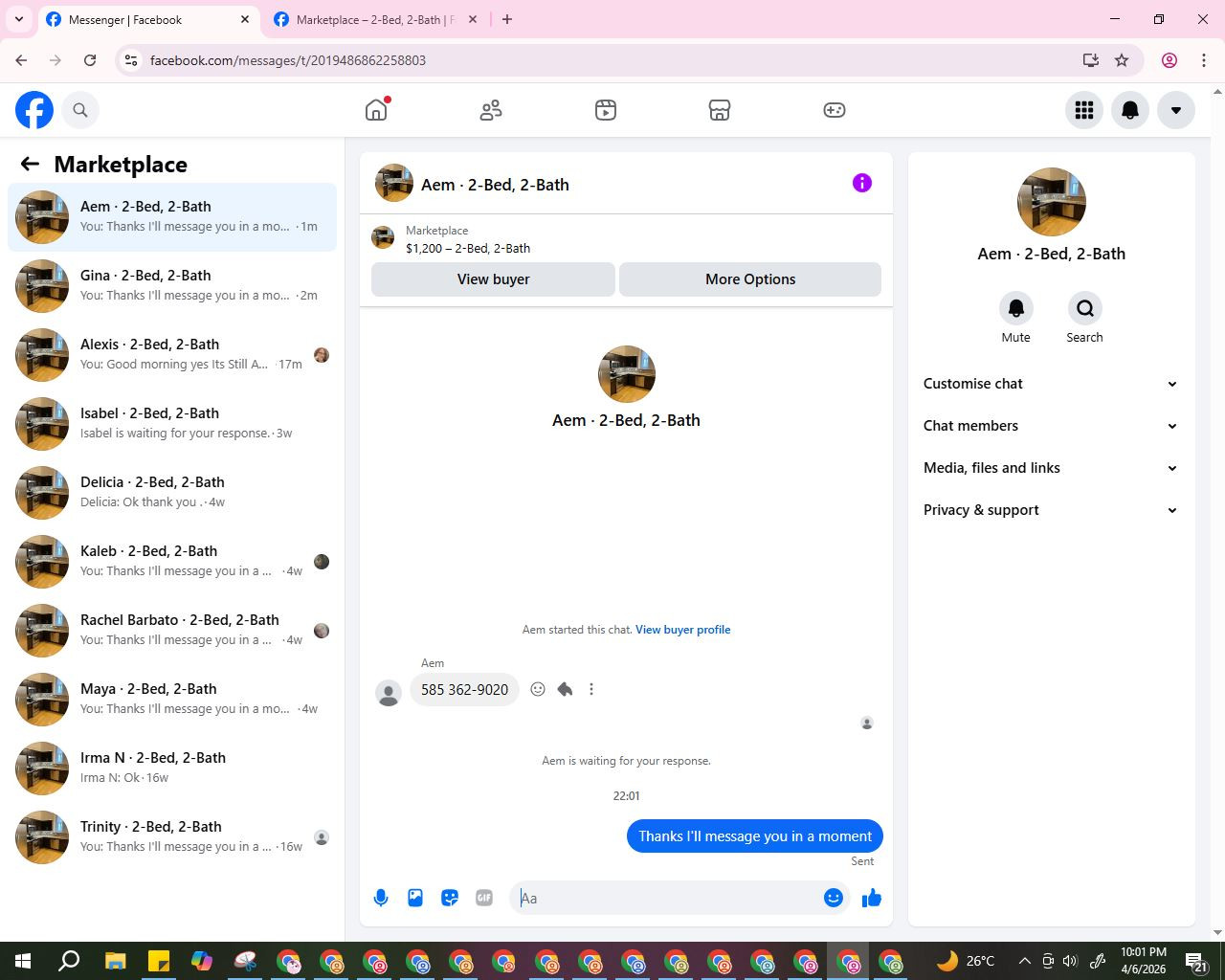Open the Gaming controller icon

835,110
